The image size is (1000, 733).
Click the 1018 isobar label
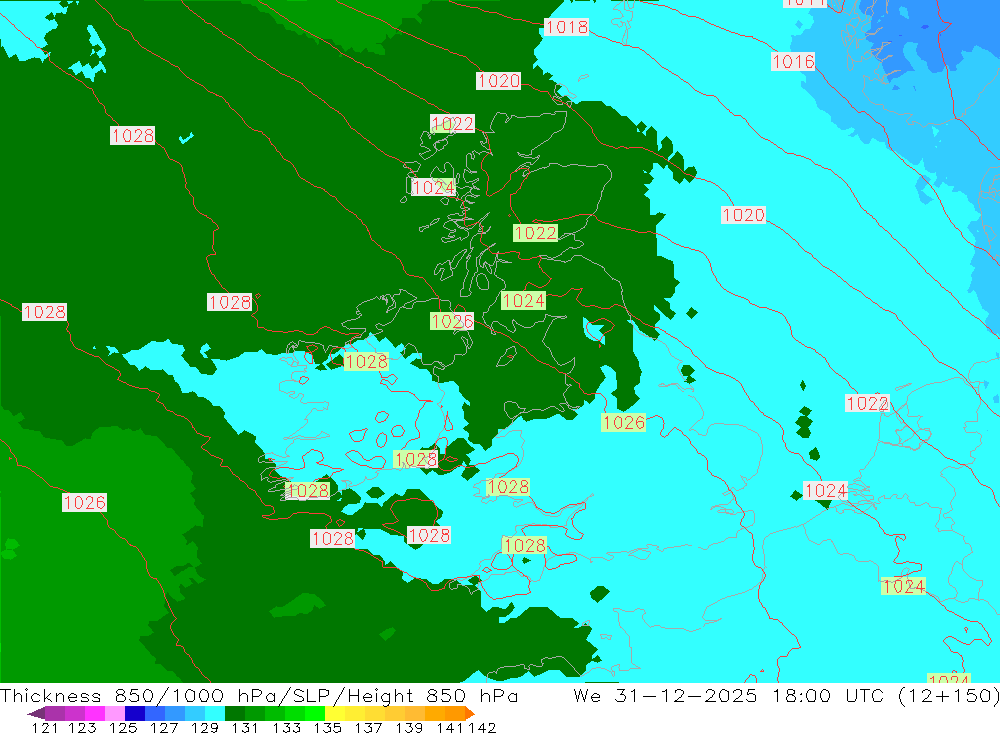point(566,27)
